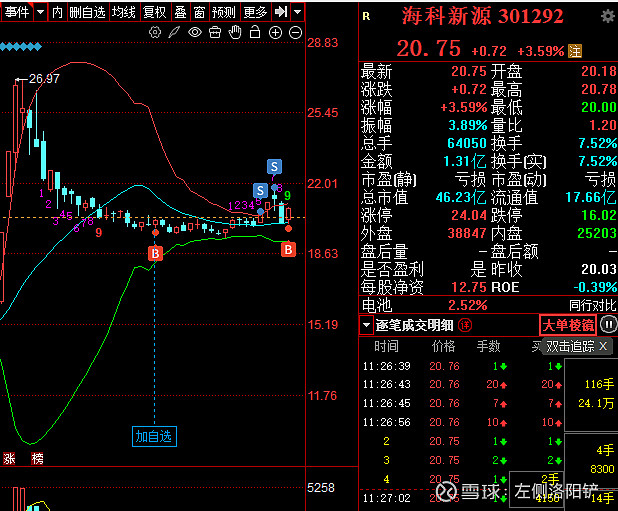
Task: Select the 11:26:39 trade row
Action: point(462,366)
